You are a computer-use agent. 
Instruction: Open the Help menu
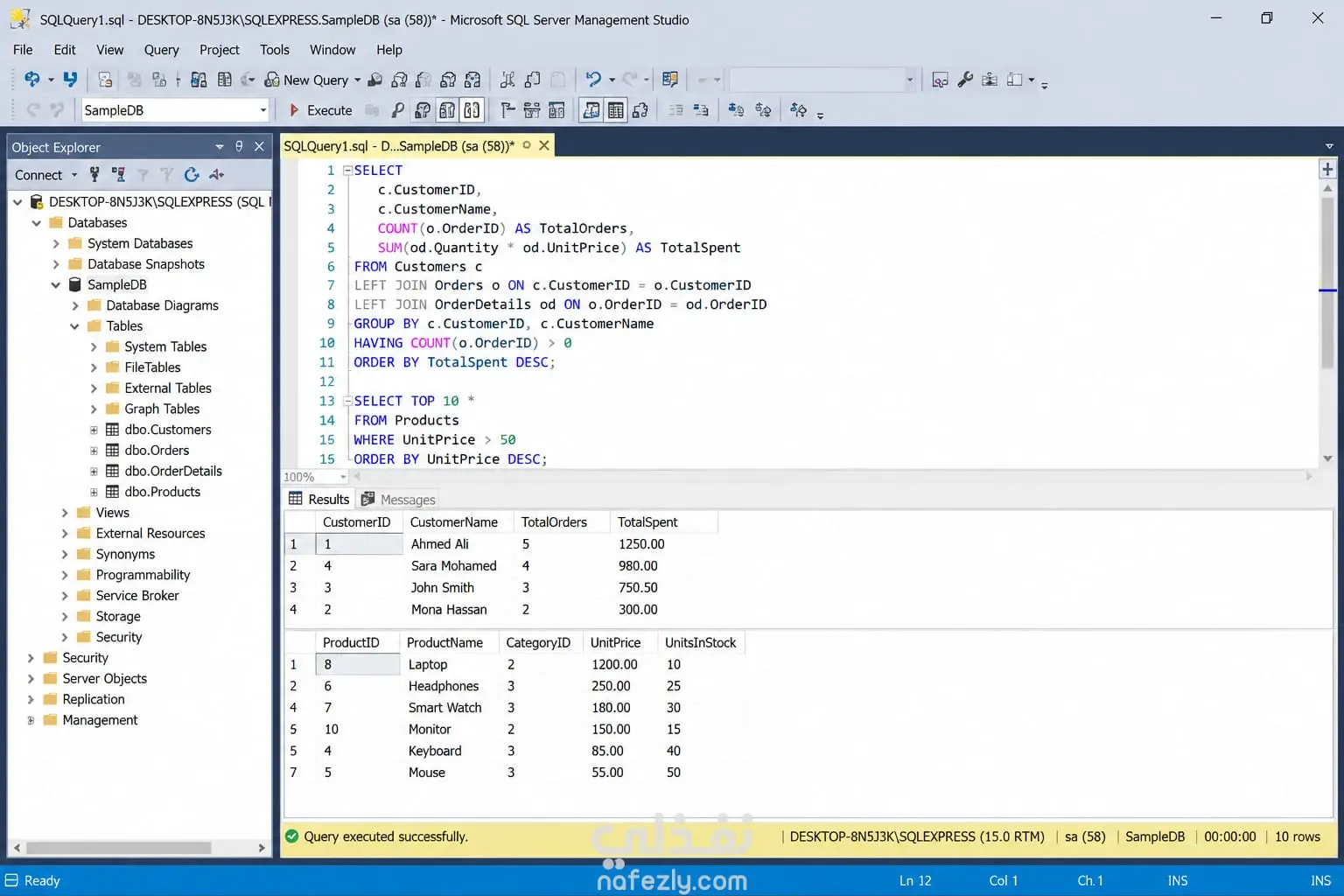click(389, 50)
